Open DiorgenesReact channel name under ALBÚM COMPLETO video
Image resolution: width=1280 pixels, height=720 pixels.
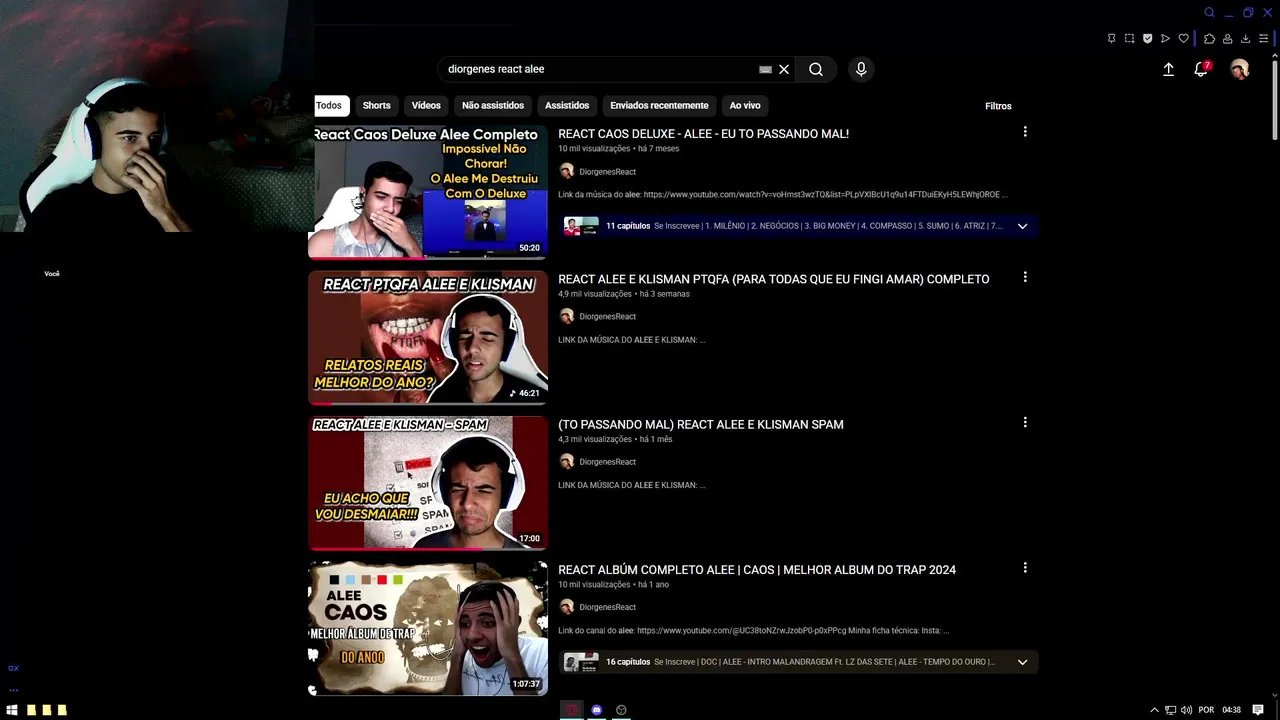click(607, 607)
